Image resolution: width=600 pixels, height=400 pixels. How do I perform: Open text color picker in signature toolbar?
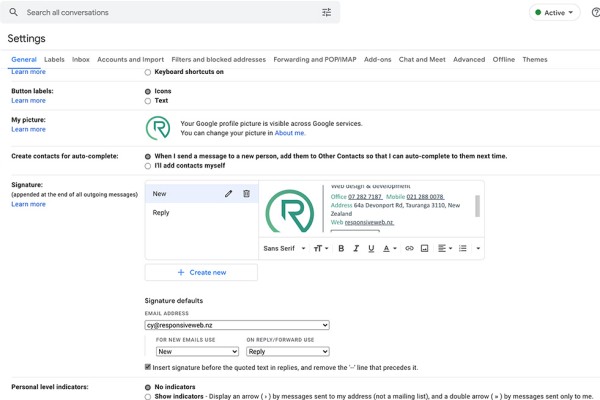[390, 248]
